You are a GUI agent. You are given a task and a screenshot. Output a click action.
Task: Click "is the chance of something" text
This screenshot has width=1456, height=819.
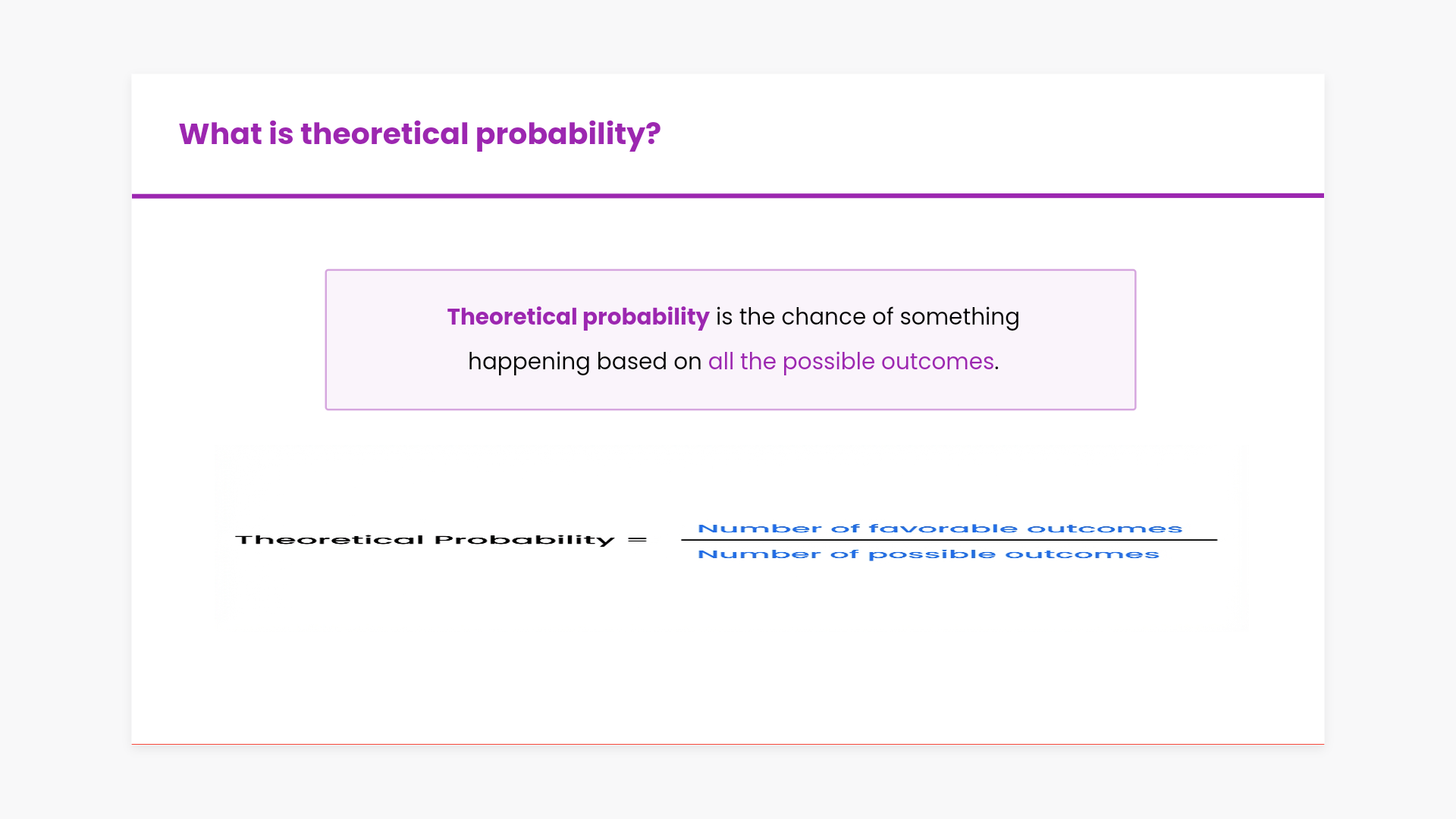(868, 317)
